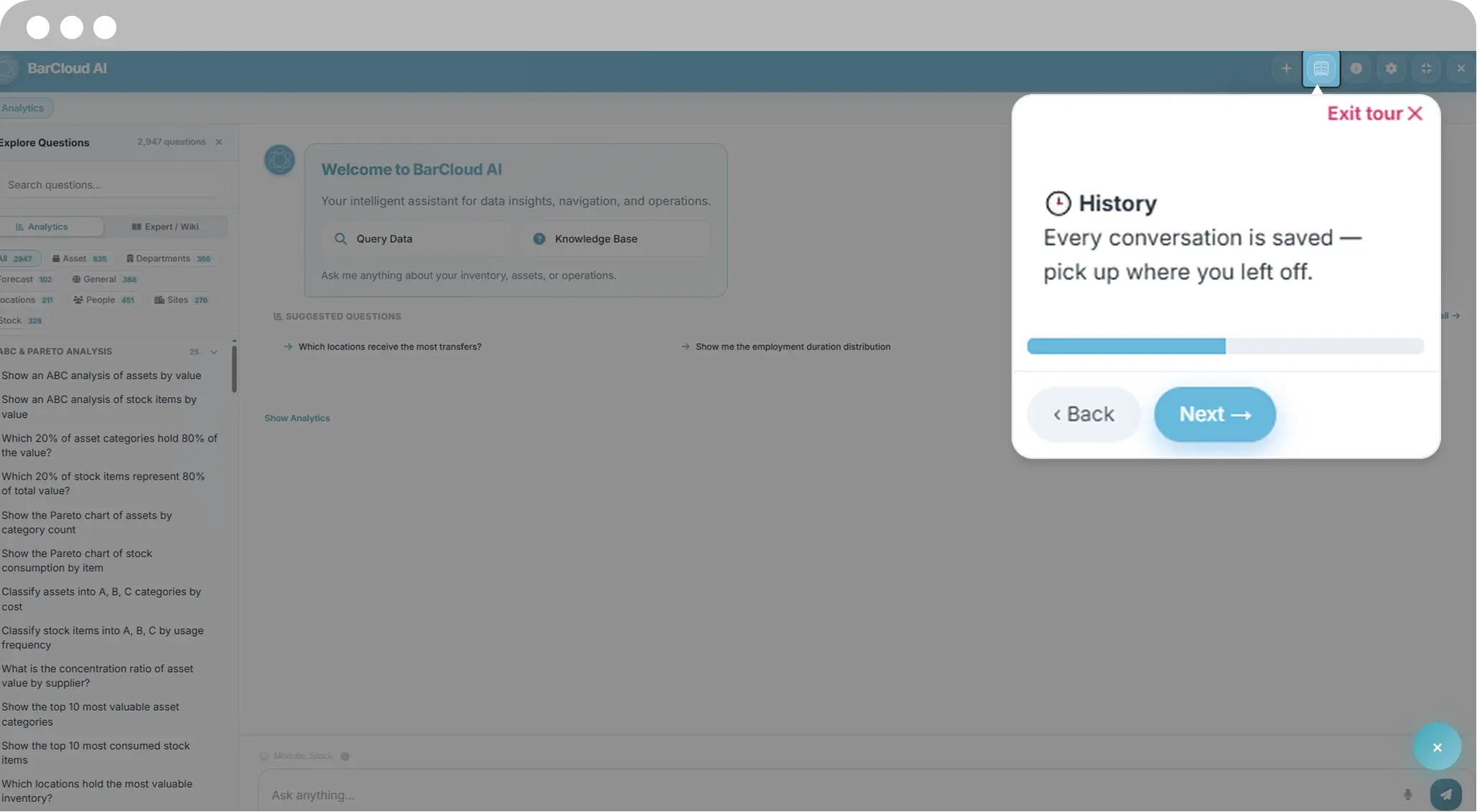Select 'Show the top 10 most valuable asset categories'
The height and width of the screenshot is (812, 1477).
pyautogui.click(x=90, y=714)
